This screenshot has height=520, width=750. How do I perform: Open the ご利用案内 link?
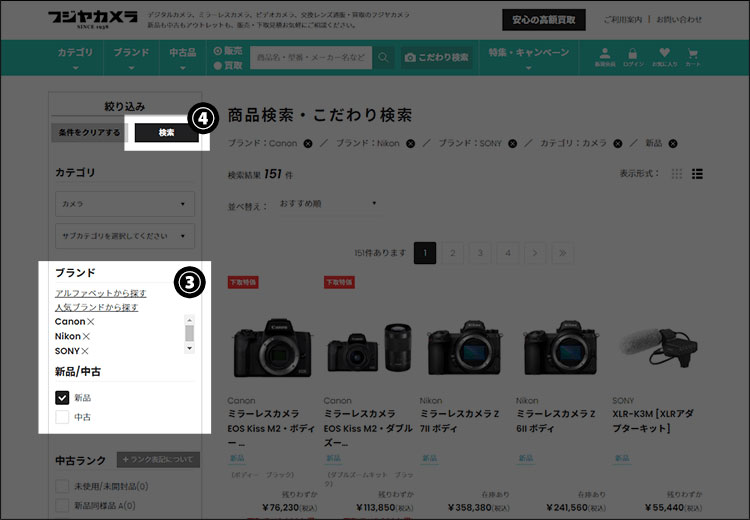(623, 20)
